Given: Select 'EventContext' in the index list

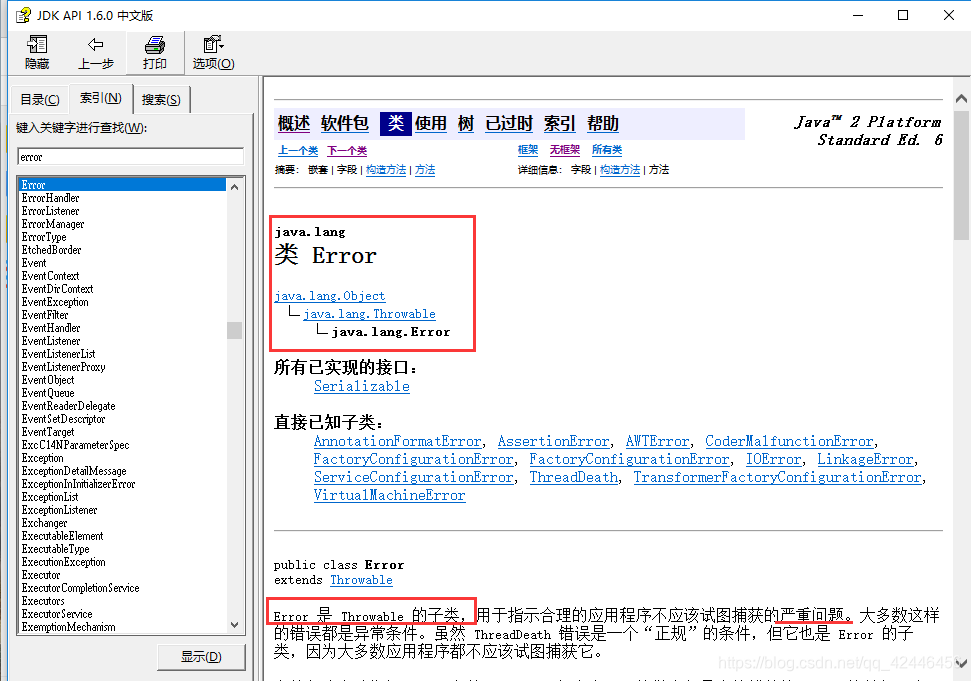Looking at the screenshot, I should tap(50, 275).
